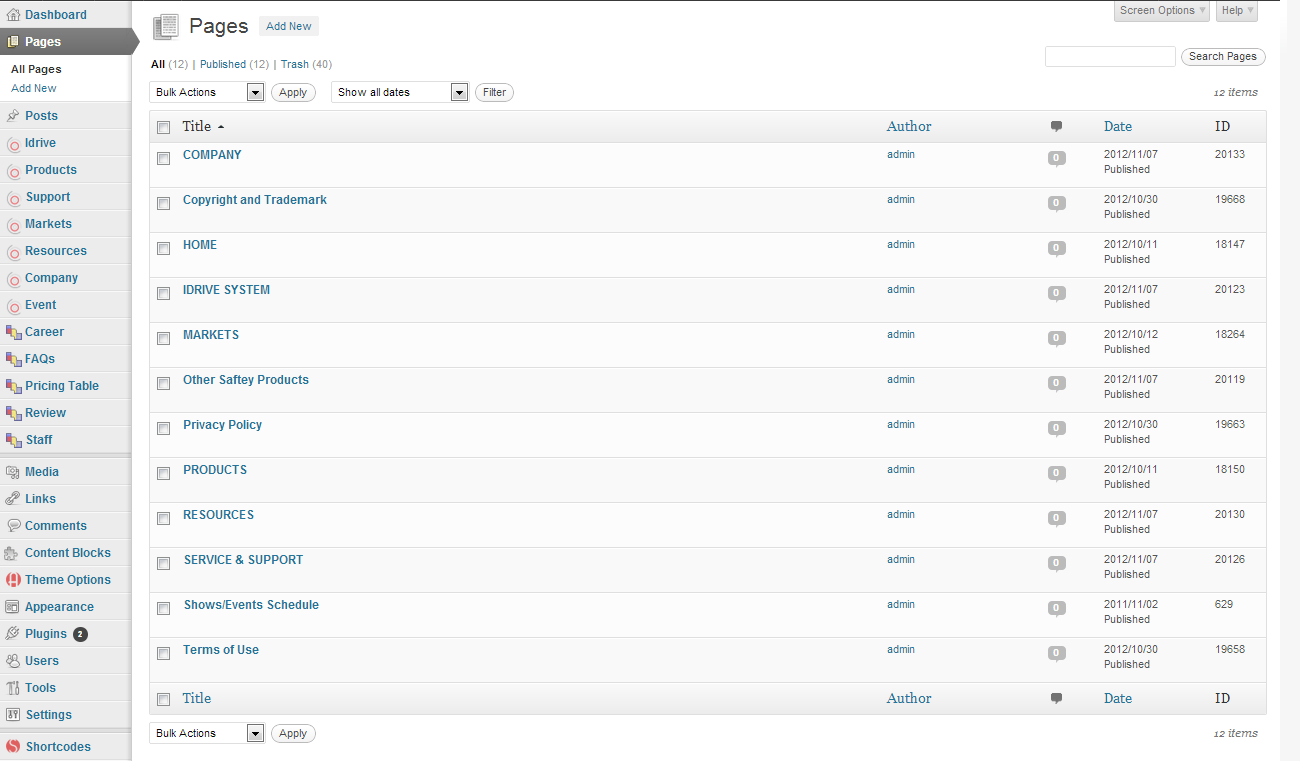Open the Show all dates dropdown

click(x=400, y=92)
